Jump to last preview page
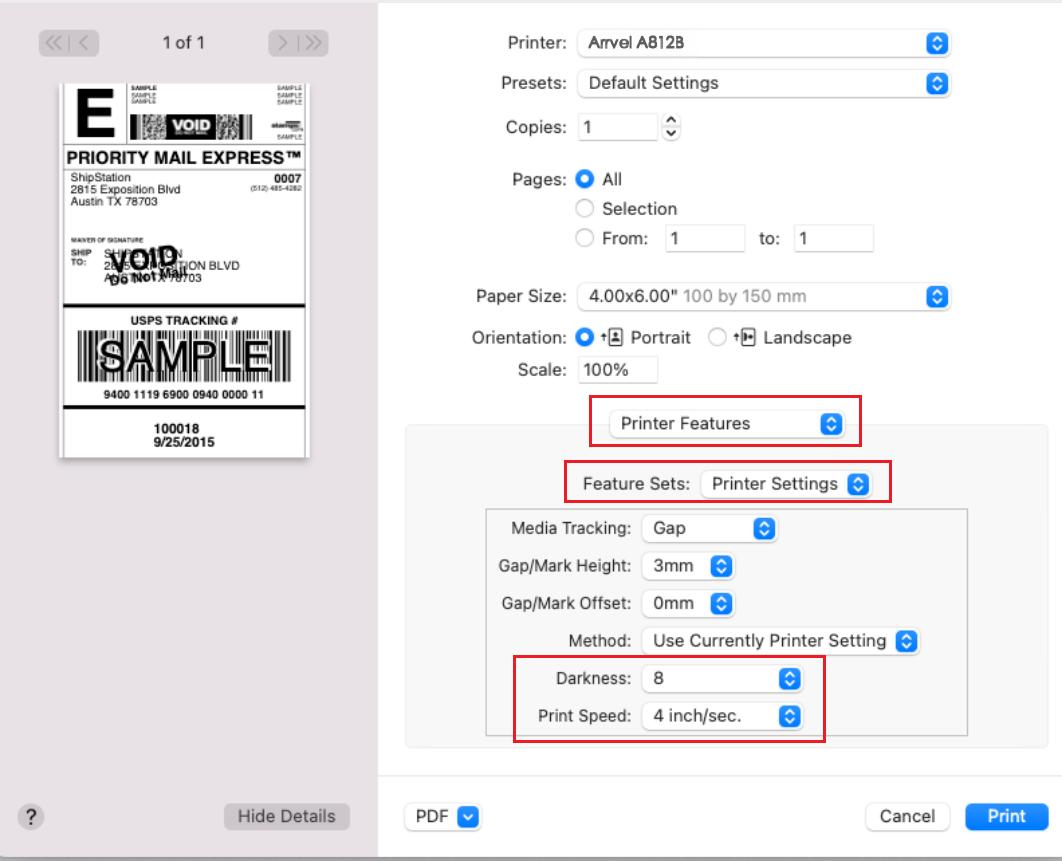Screen dimensions: 1062x861 click(x=314, y=43)
